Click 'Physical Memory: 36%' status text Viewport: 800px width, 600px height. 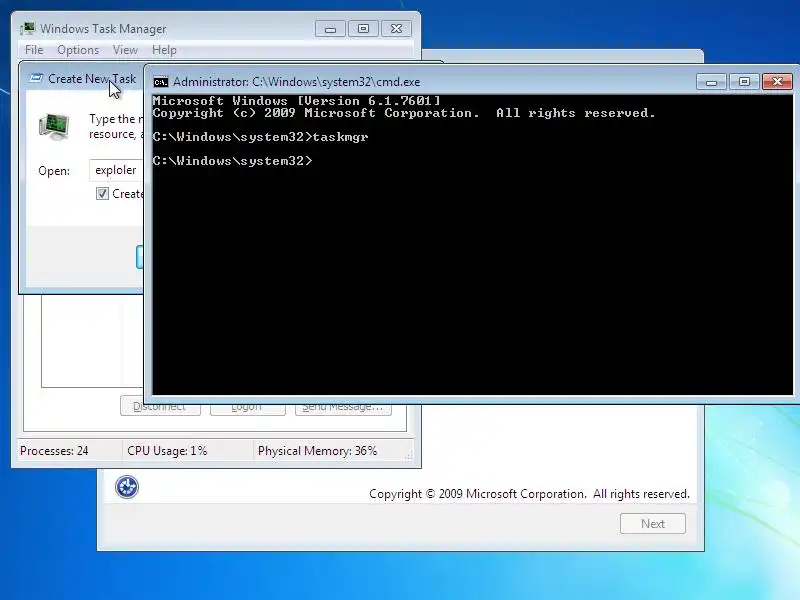point(317,451)
